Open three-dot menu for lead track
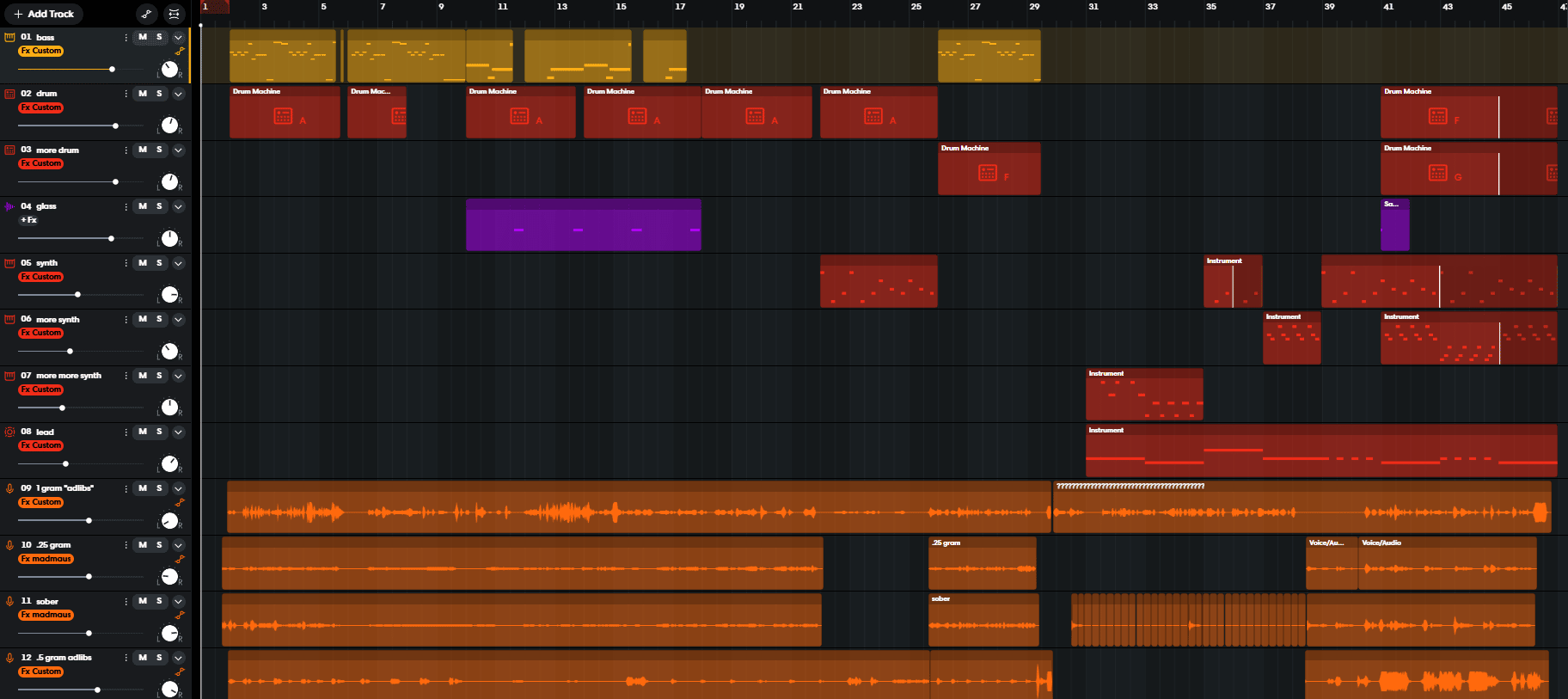1568x699 pixels. (126, 432)
